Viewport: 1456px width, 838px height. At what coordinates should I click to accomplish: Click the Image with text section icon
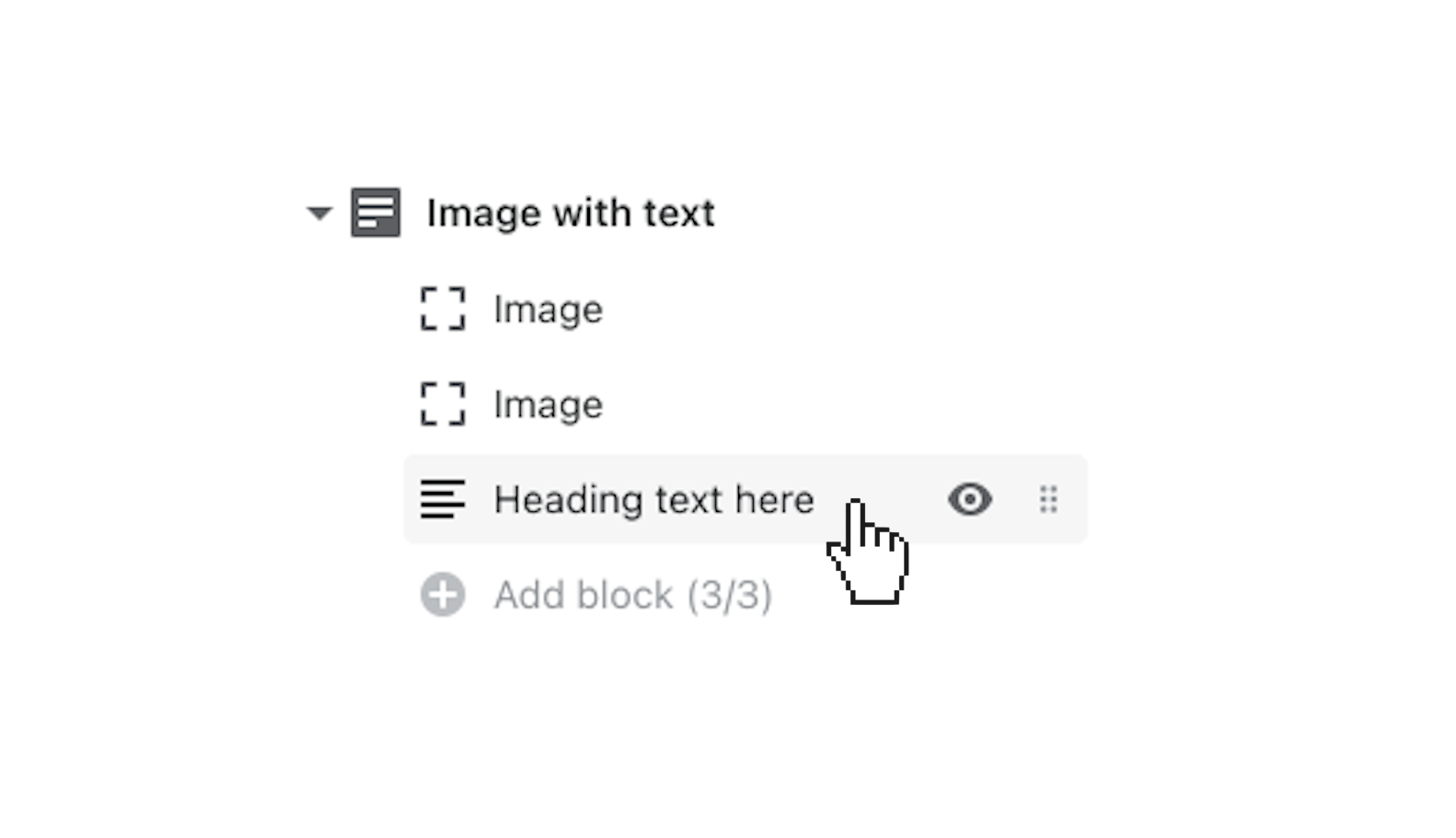coord(376,213)
